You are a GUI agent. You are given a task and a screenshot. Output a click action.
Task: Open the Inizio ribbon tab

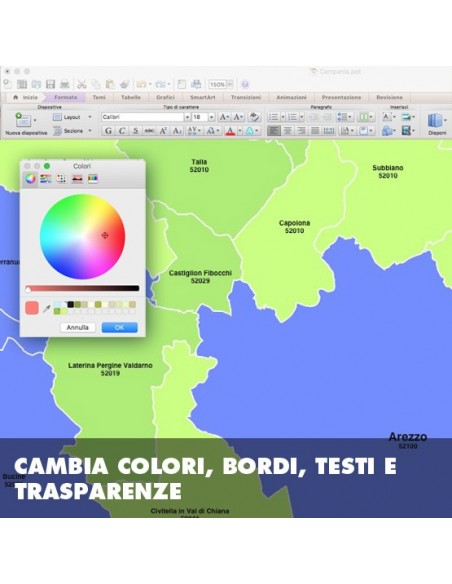26,97
